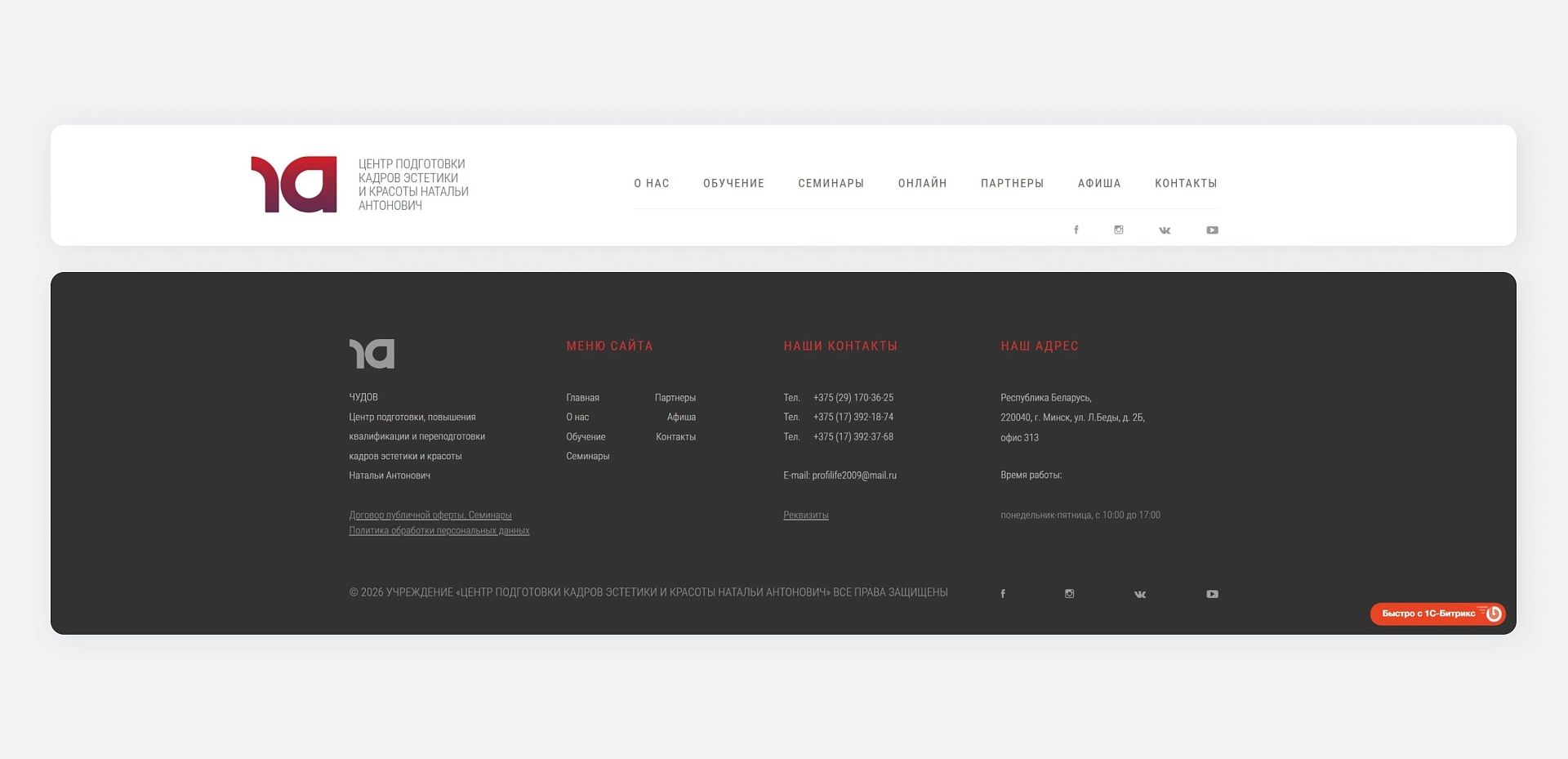Open Facebook icon in the header
1568x759 pixels.
1076,230
